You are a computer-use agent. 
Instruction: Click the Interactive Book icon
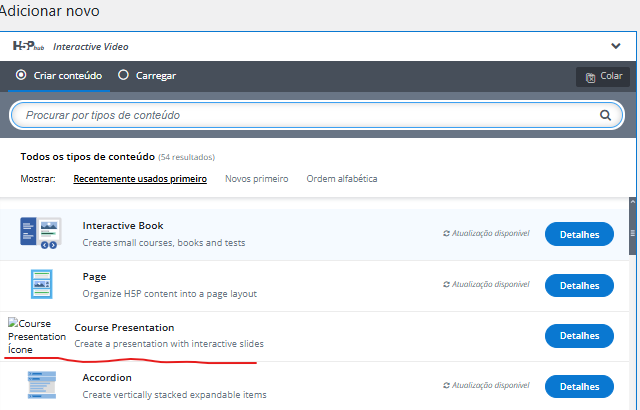pos(41,234)
